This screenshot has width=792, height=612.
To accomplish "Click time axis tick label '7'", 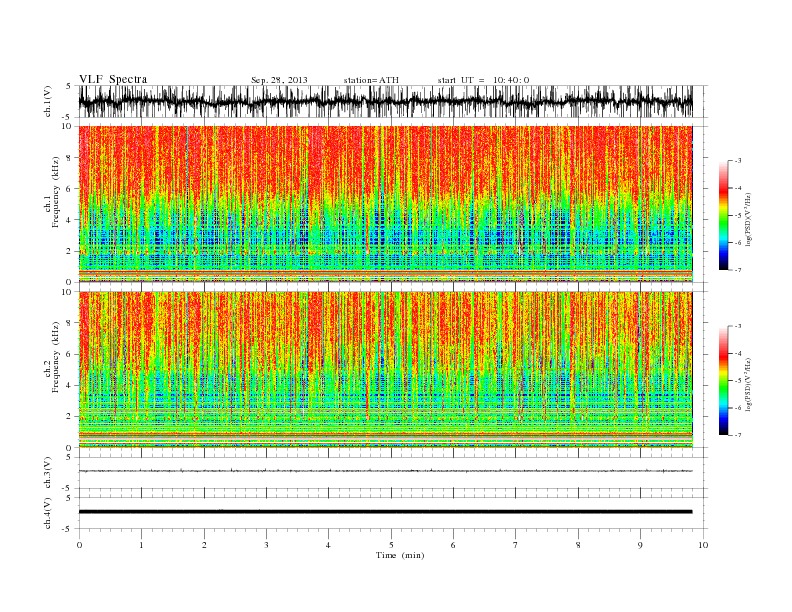I will [516, 545].
